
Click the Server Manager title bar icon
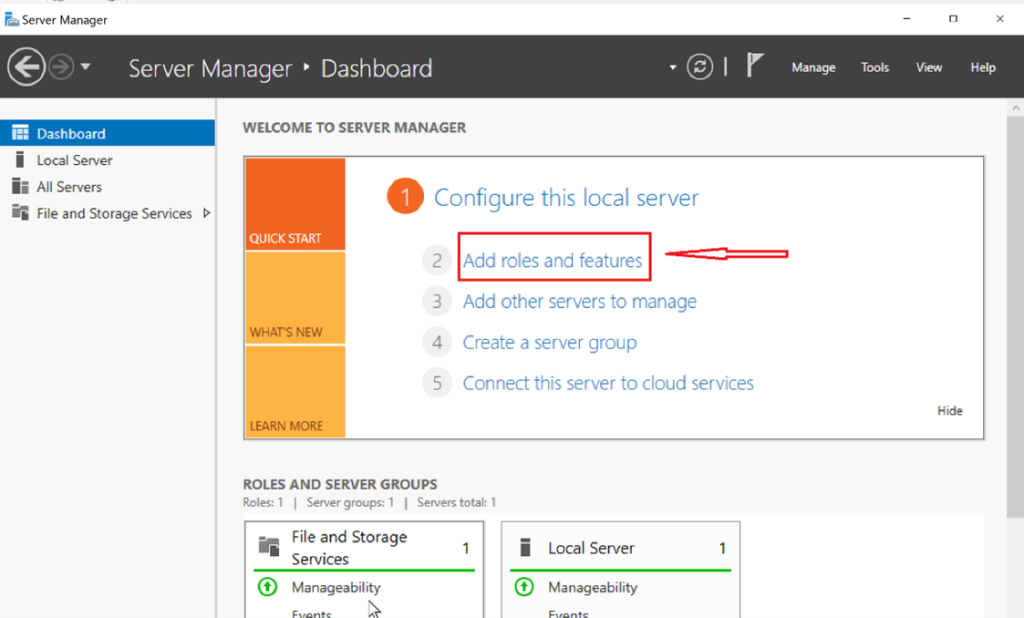click(12, 20)
